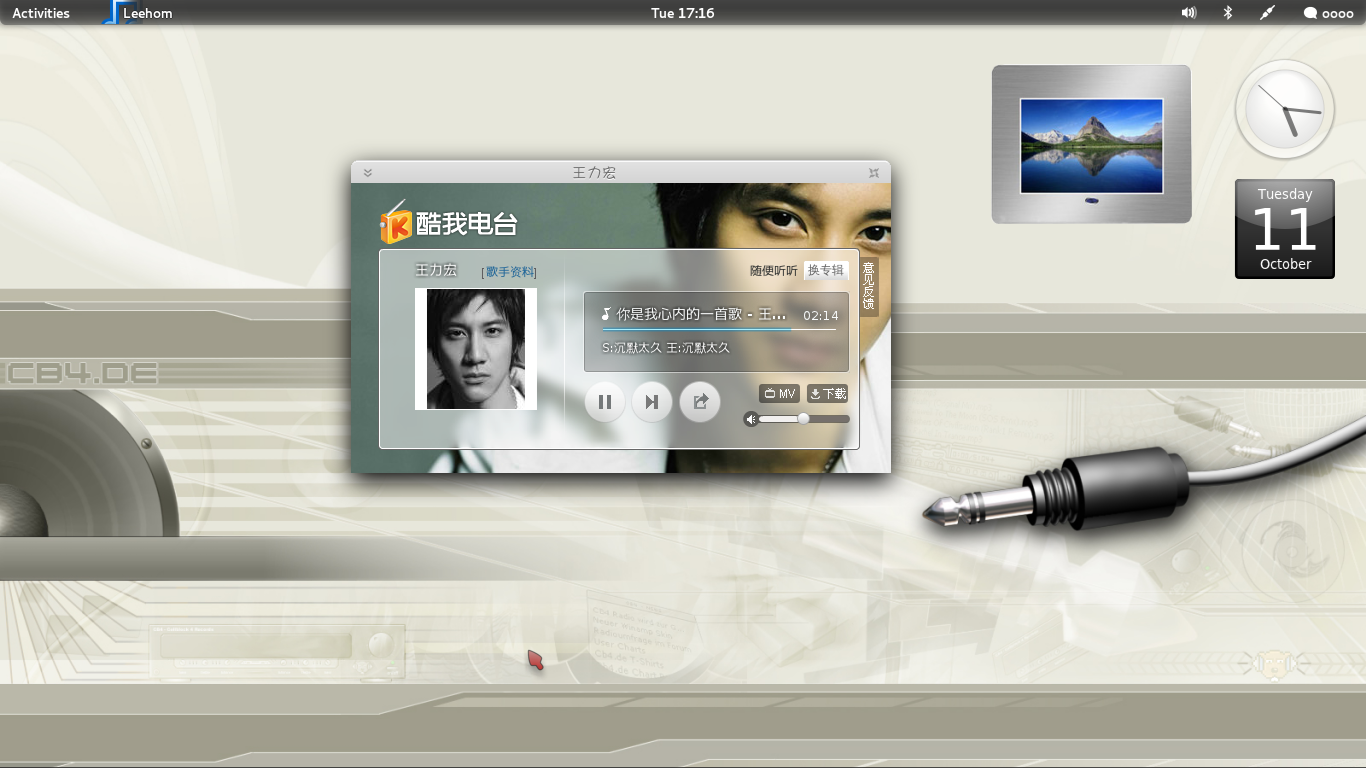Click the analog clock desktop widget
Image resolution: width=1366 pixels, height=768 pixels.
point(1285,109)
